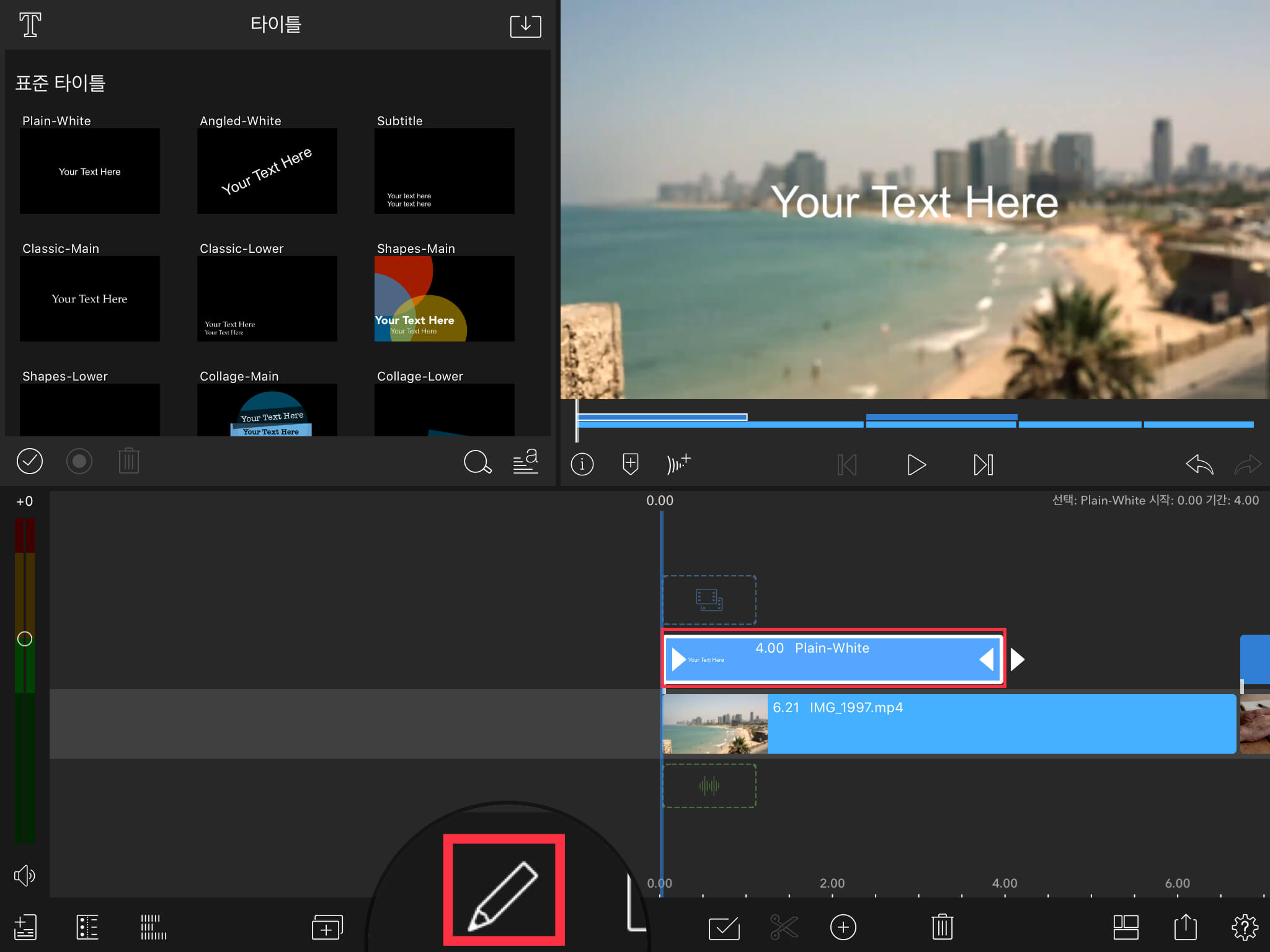This screenshot has width=1270, height=952.
Task: Click the undo arrow
Action: tap(1199, 464)
